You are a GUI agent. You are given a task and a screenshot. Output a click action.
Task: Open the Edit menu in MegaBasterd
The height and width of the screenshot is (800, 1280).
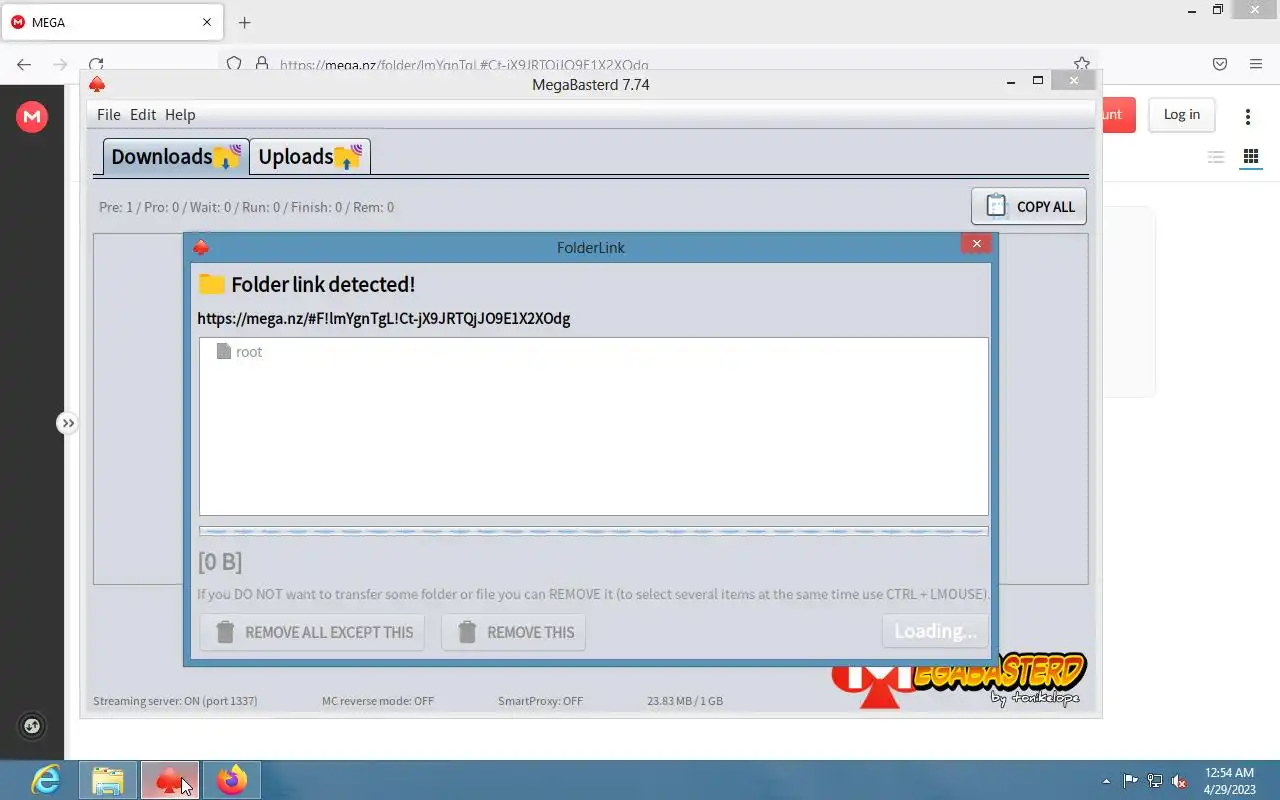[143, 115]
